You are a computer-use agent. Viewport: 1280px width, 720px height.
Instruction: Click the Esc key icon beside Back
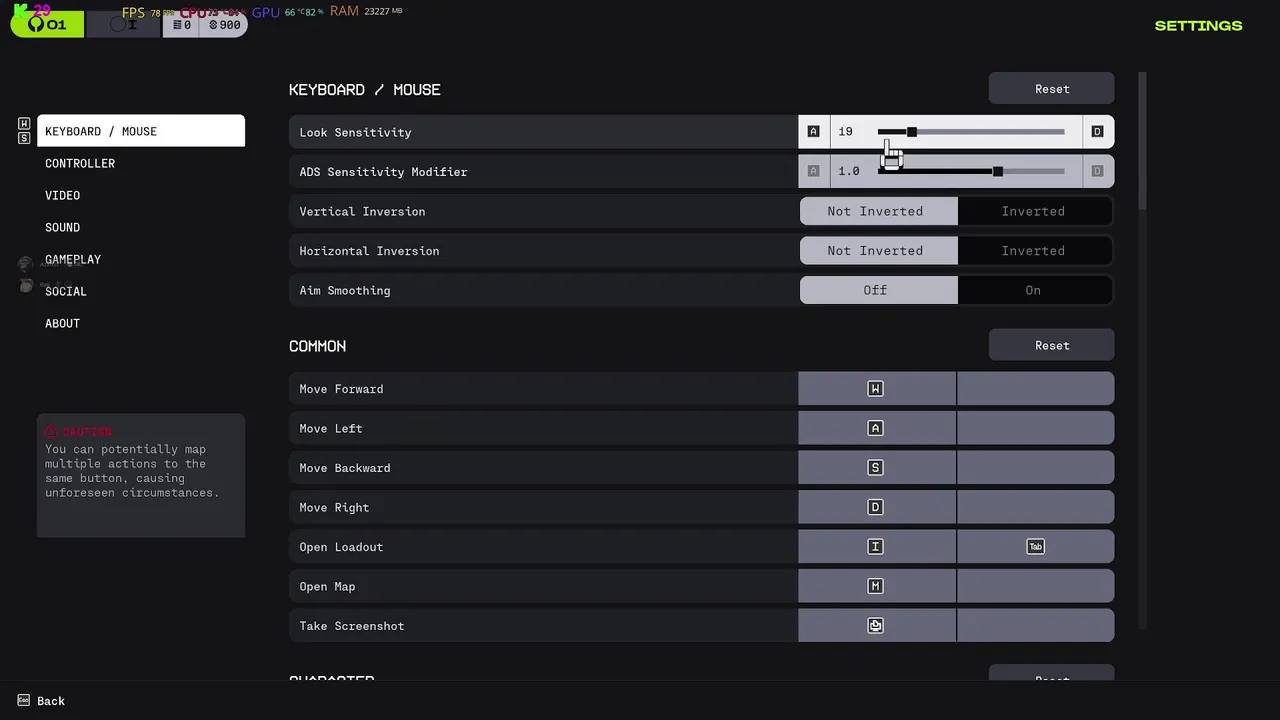click(x=23, y=701)
